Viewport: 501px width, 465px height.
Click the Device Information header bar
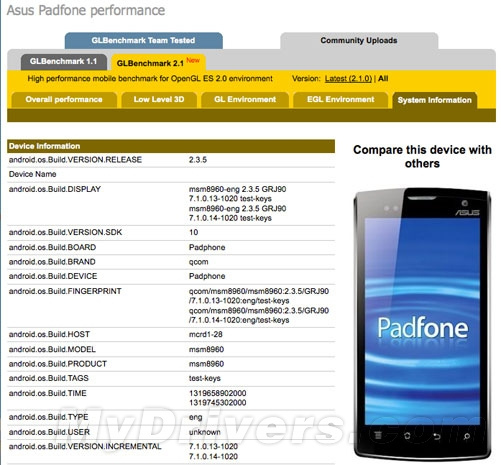pyautogui.click(x=171, y=146)
